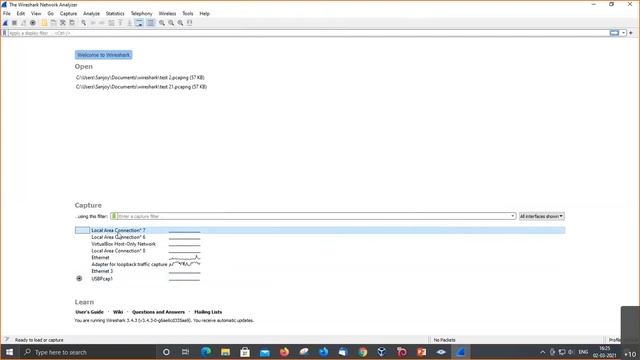Expand display filter history dropdown
Viewport: 640px width, 360px height.
pyautogui.click(x=623, y=33)
